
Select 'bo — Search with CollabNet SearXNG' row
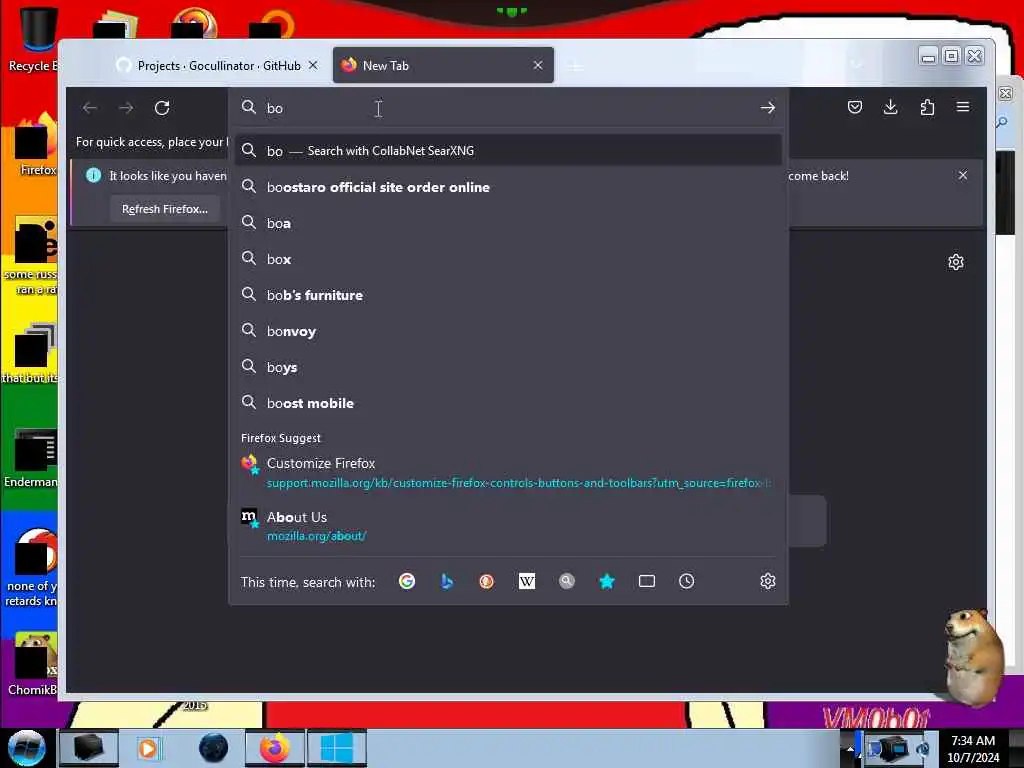point(508,151)
